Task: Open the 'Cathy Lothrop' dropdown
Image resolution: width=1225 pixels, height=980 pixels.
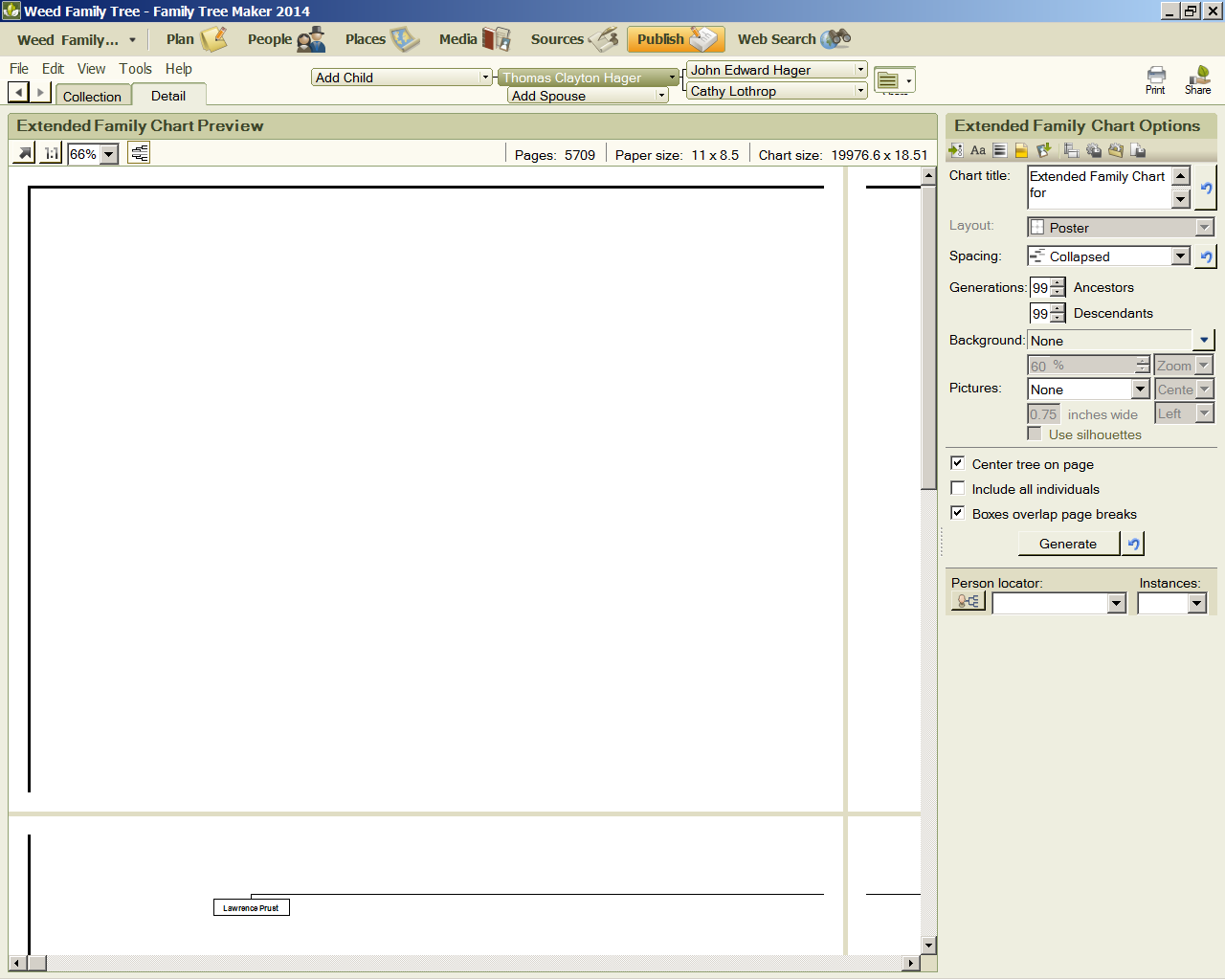Action: click(860, 91)
